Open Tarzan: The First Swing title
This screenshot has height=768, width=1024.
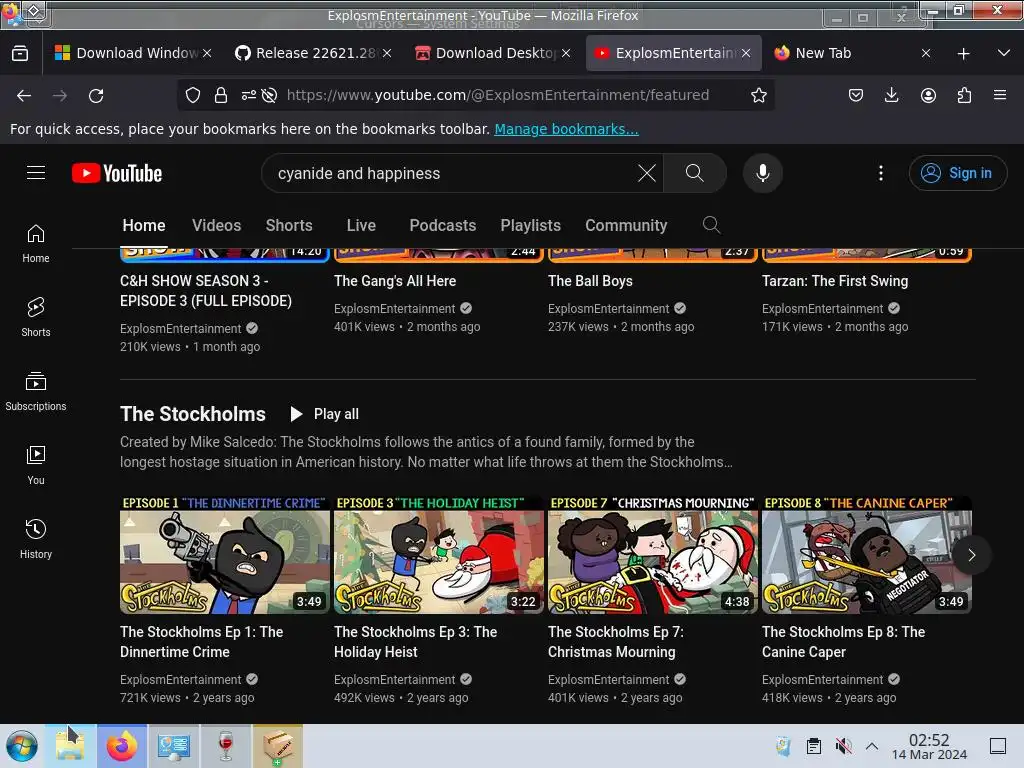pos(835,281)
